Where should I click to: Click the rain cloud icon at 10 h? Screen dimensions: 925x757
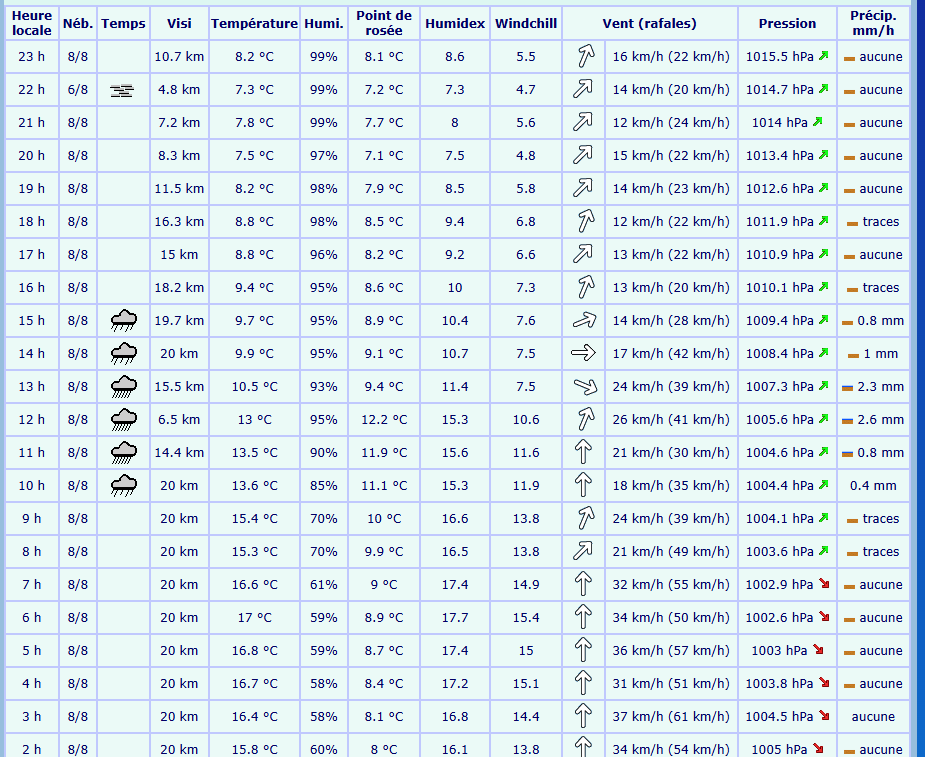click(x=124, y=485)
